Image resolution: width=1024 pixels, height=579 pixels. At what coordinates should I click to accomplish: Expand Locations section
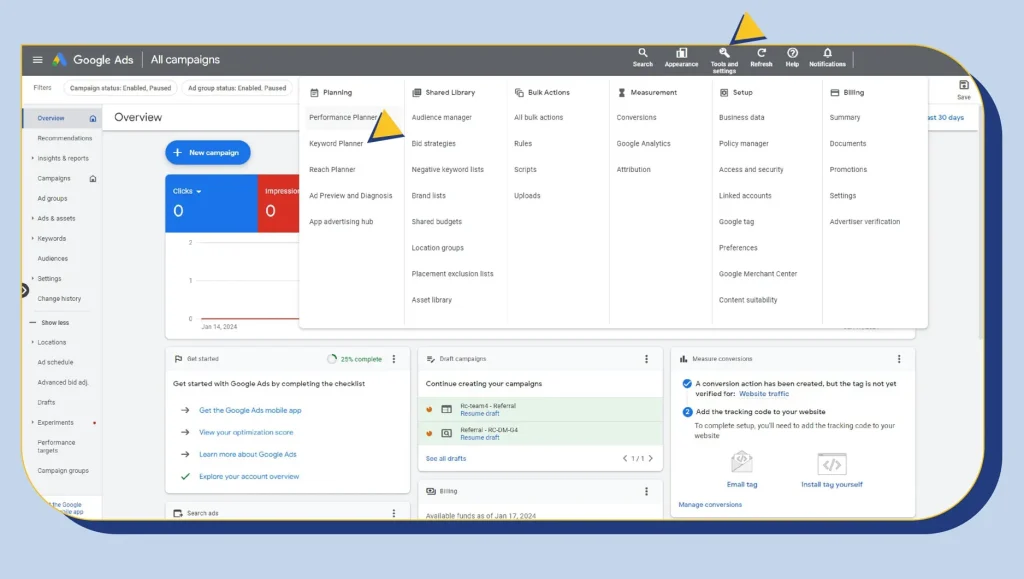33,342
